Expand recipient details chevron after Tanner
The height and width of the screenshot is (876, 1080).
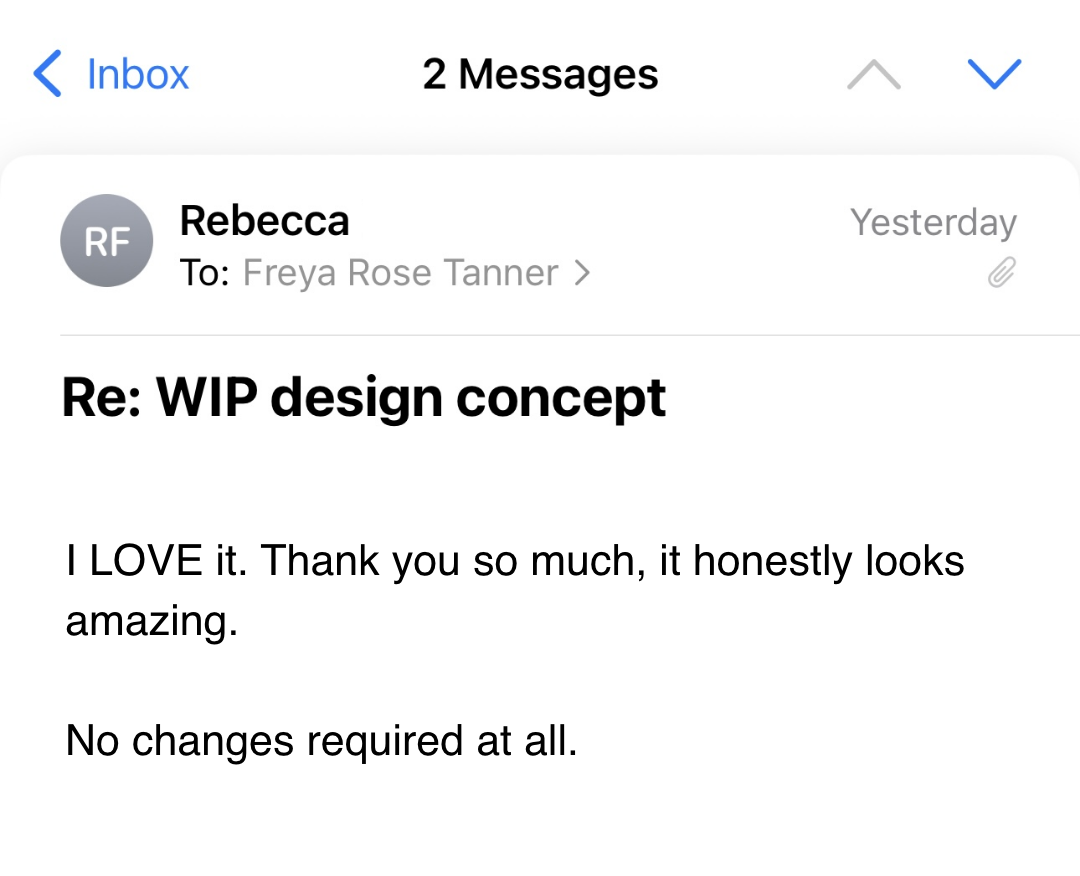pos(583,272)
